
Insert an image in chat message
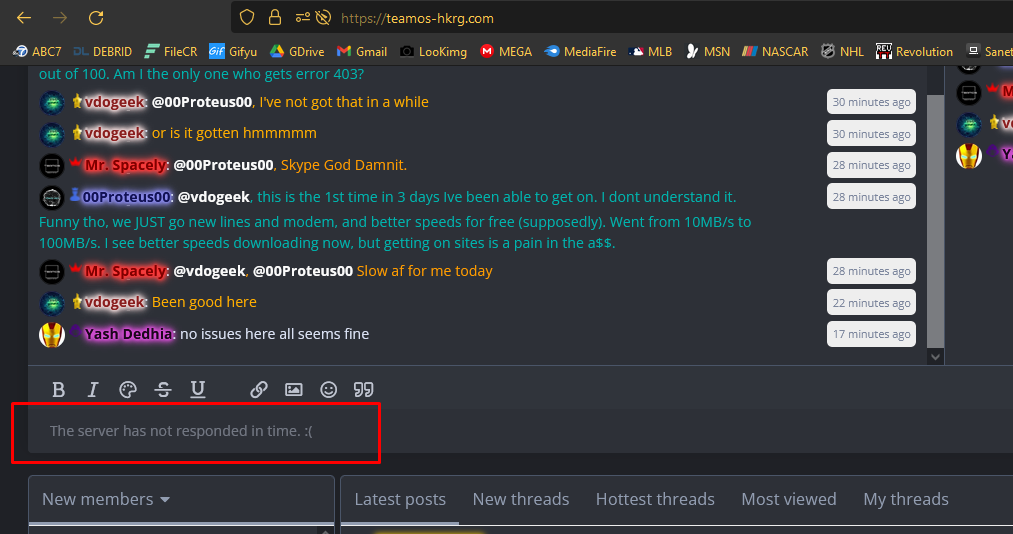(x=294, y=389)
